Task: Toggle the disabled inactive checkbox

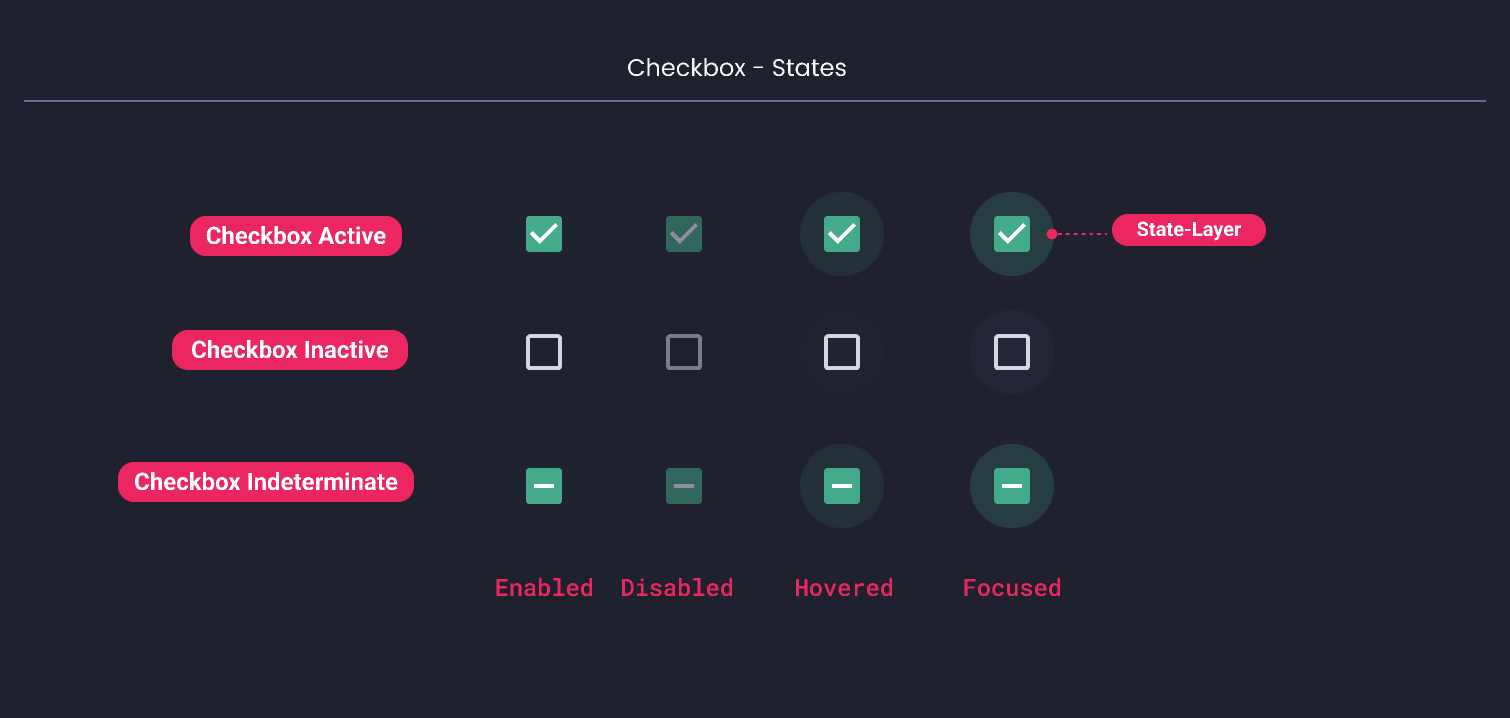Action: point(684,351)
